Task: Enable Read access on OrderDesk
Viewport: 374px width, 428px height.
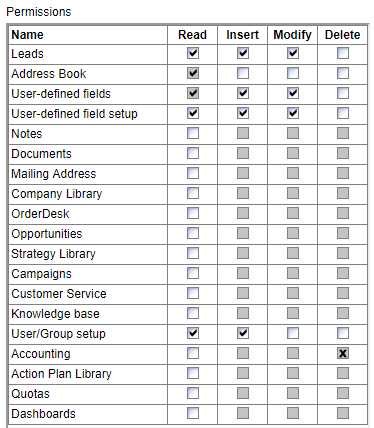Action: 193,213
